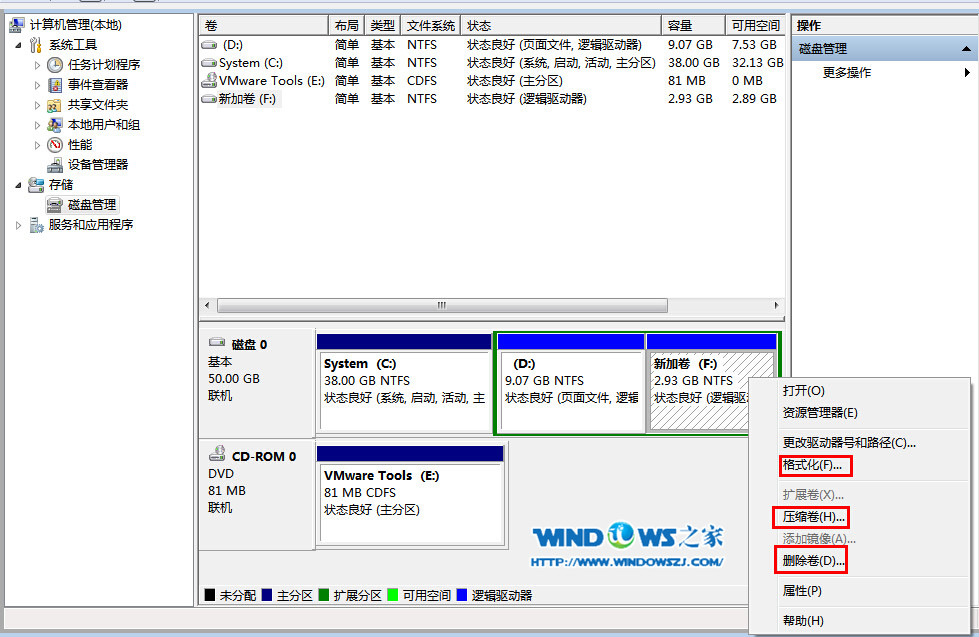Viewport: 979px width, 637px height.
Task: Click the 存储 storage icon
Action: (36, 185)
